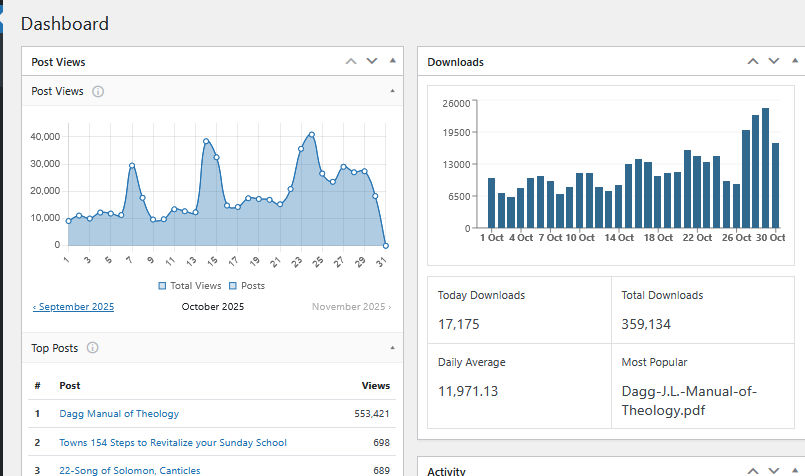Viewport: 805px width, 476px height.
Task: Open Dagg Manual of Theology post
Action: pyautogui.click(x=119, y=413)
